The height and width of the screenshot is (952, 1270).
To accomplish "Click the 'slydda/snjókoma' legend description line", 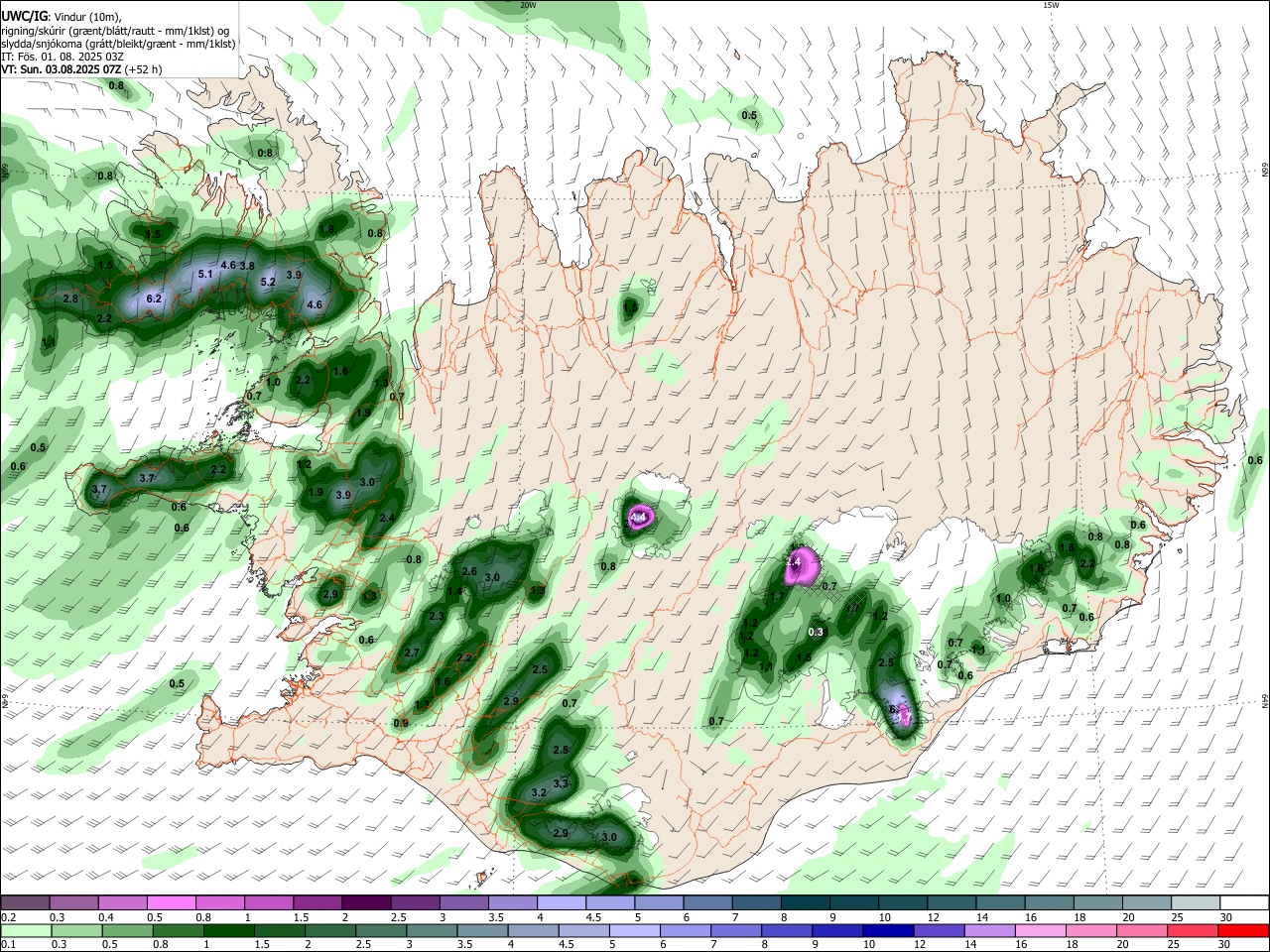I will pos(118,44).
